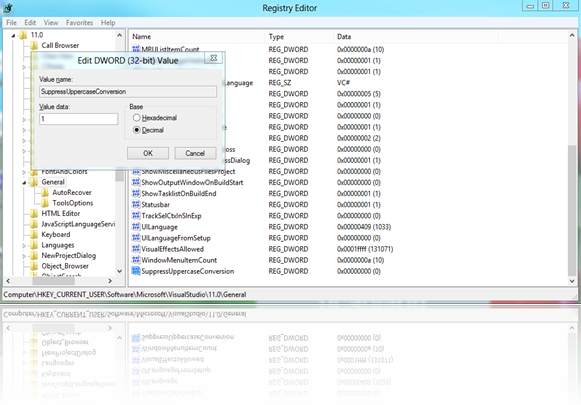Click the HTML Editor folder icon
The width and height of the screenshot is (581, 405).
click(x=34, y=213)
